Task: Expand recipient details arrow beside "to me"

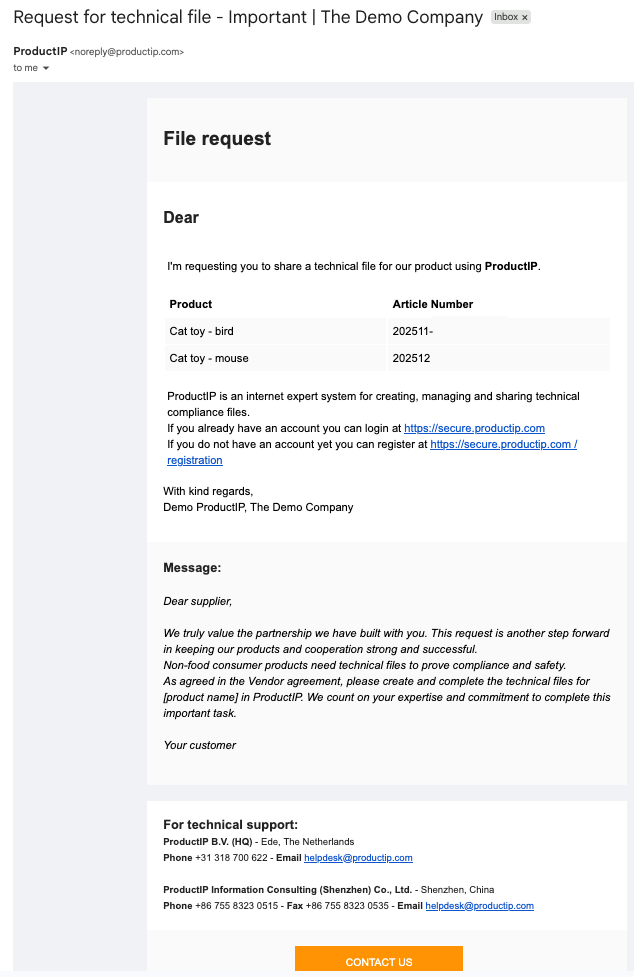Action: [46, 68]
